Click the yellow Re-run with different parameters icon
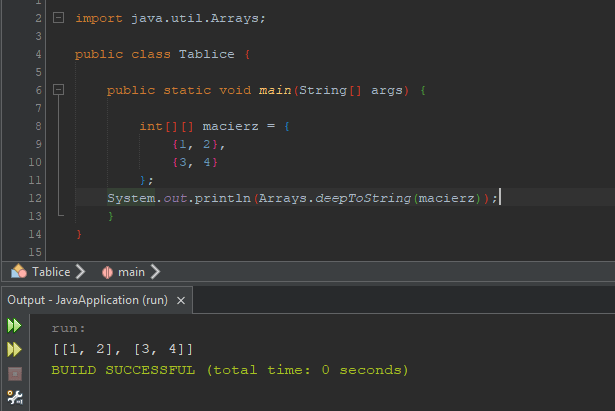The height and width of the screenshot is (411, 615). coord(14,349)
